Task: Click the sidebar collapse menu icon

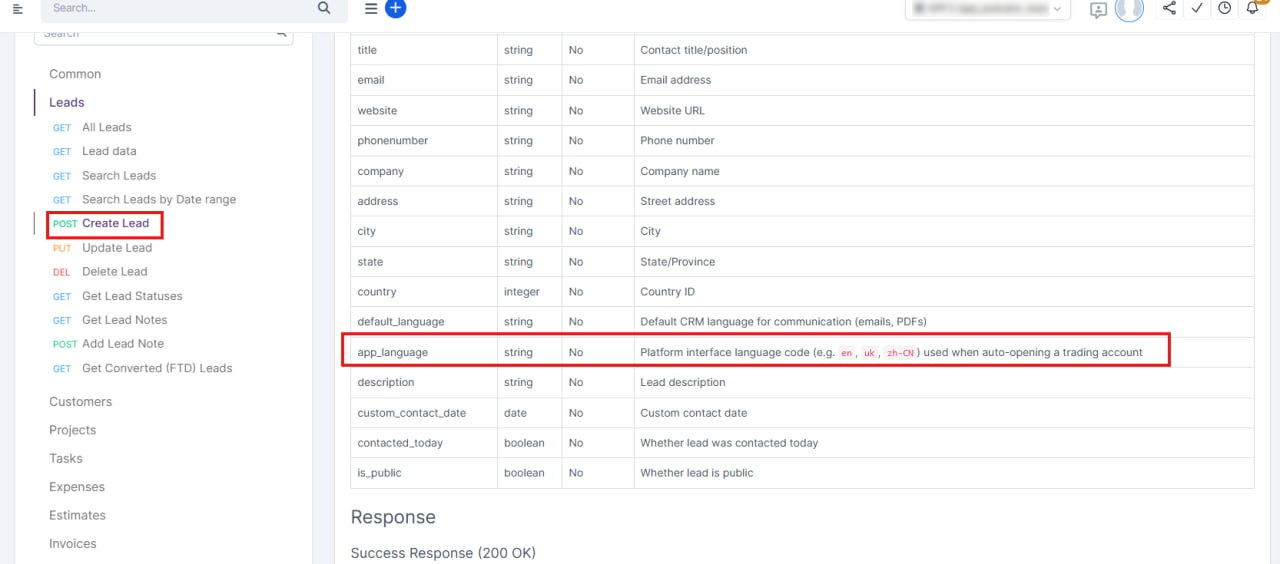Action: tap(18, 9)
